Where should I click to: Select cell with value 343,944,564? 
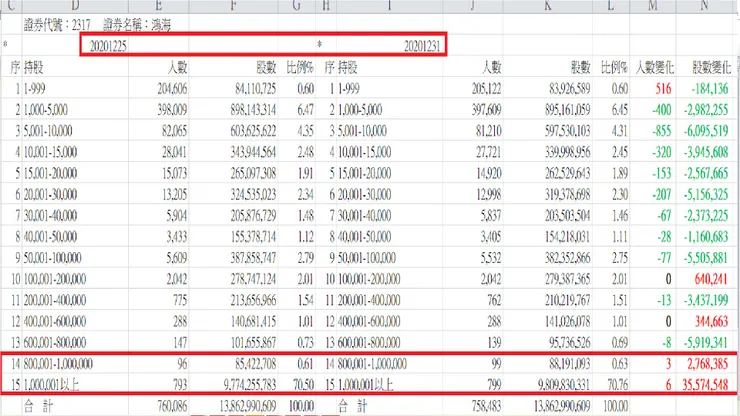click(253, 152)
